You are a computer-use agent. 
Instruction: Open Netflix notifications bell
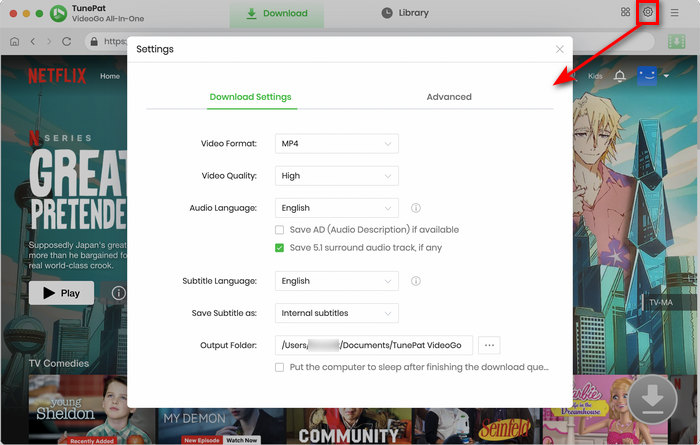click(620, 76)
